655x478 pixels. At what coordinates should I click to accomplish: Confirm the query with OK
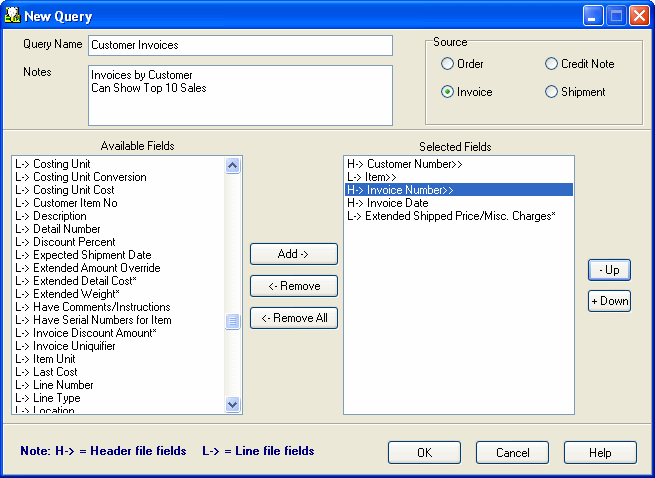pos(424,453)
